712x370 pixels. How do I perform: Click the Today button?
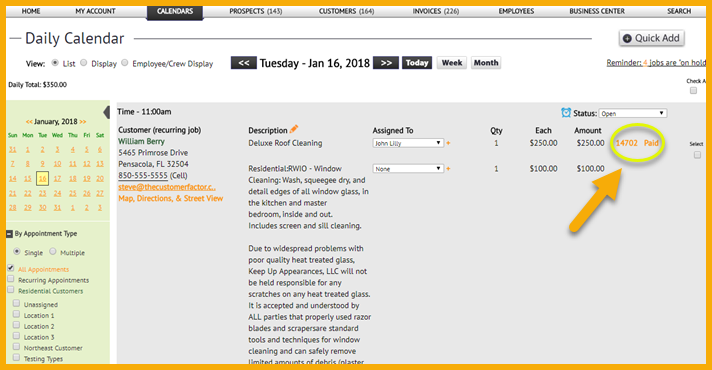tap(417, 63)
